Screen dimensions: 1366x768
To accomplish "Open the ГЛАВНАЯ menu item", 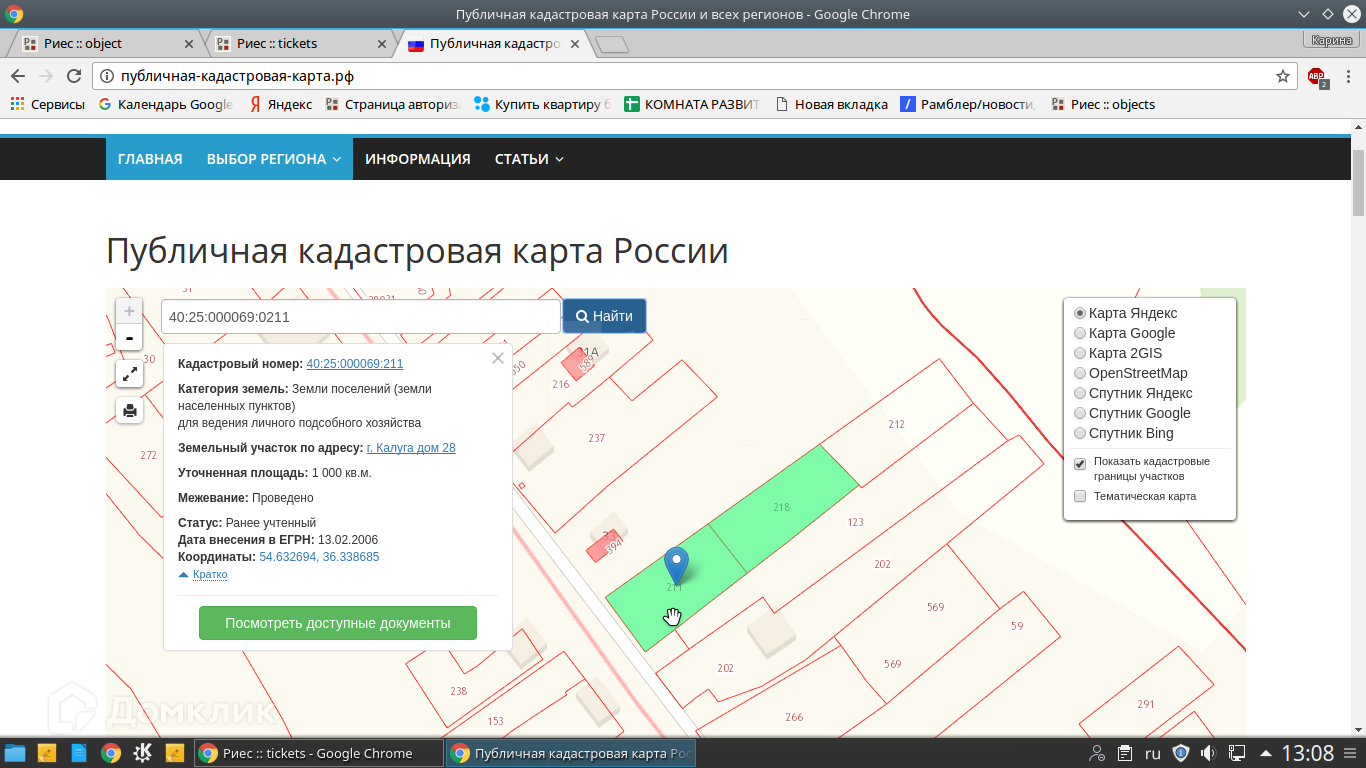I will (150, 159).
